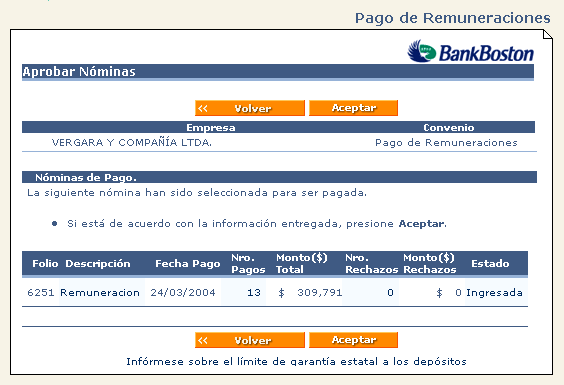Click the bottom Aceptar button
The width and height of the screenshot is (564, 385).
pos(353,340)
